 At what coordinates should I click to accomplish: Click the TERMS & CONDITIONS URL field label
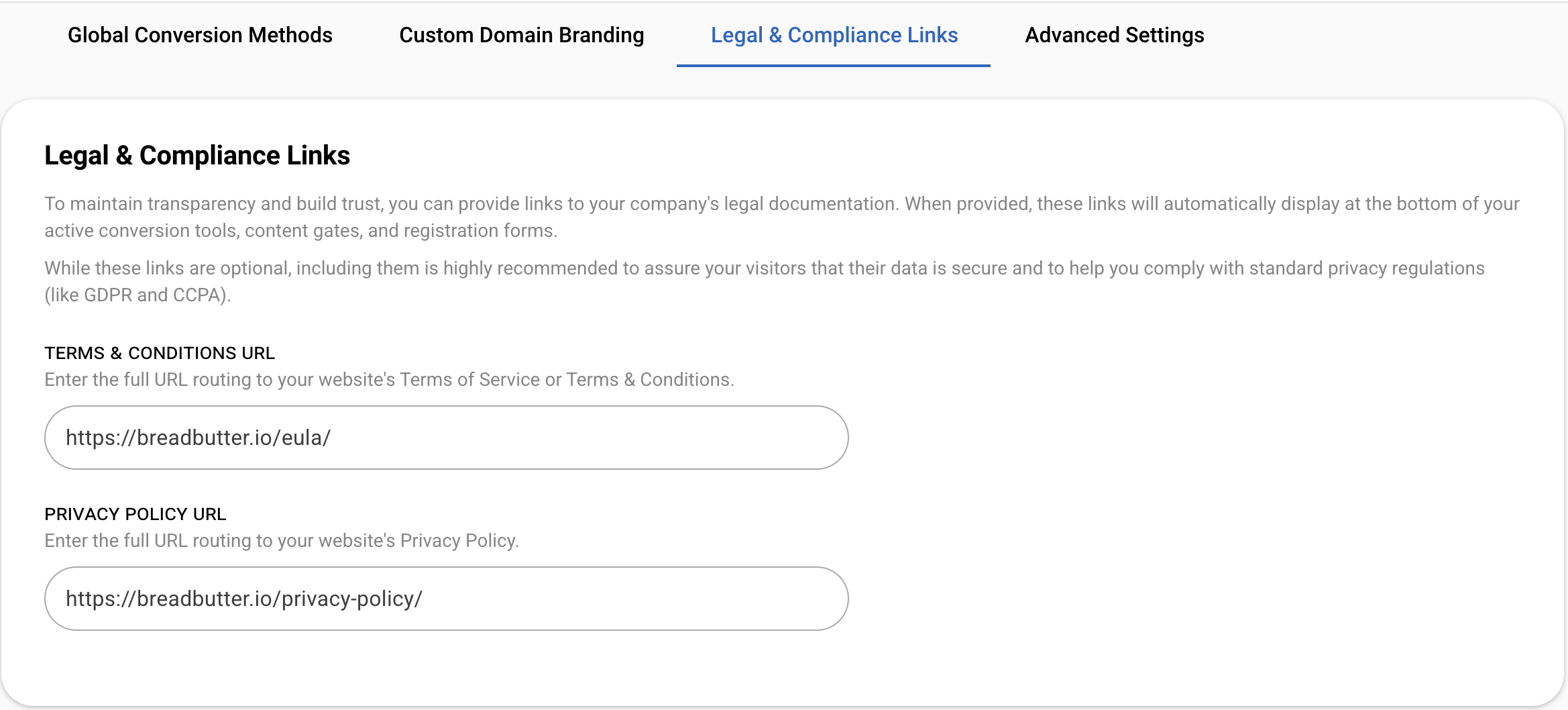coord(160,353)
